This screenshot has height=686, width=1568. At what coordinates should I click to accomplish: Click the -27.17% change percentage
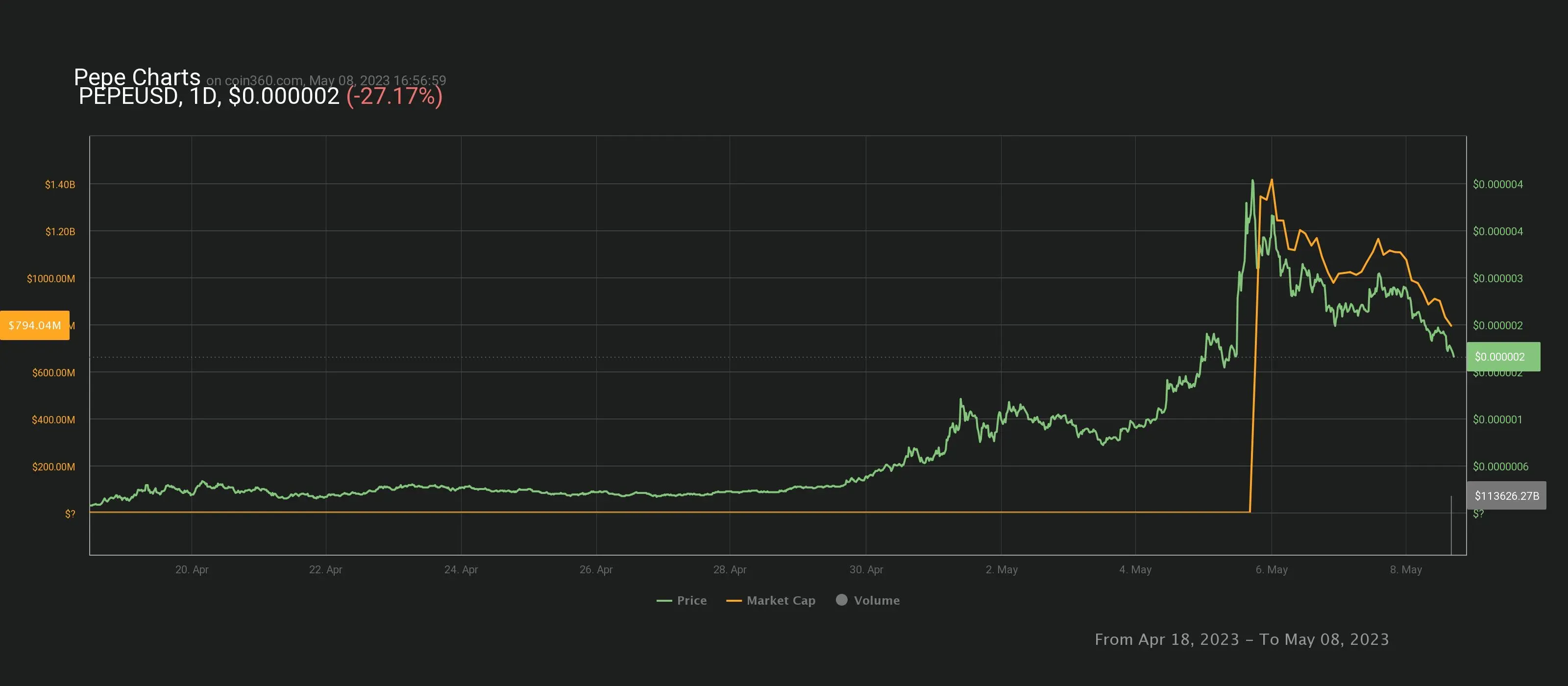click(x=394, y=96)
